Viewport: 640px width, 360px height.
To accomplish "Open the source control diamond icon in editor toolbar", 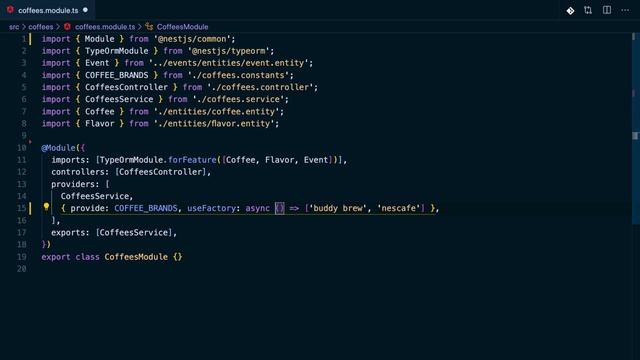I will 570,11.
